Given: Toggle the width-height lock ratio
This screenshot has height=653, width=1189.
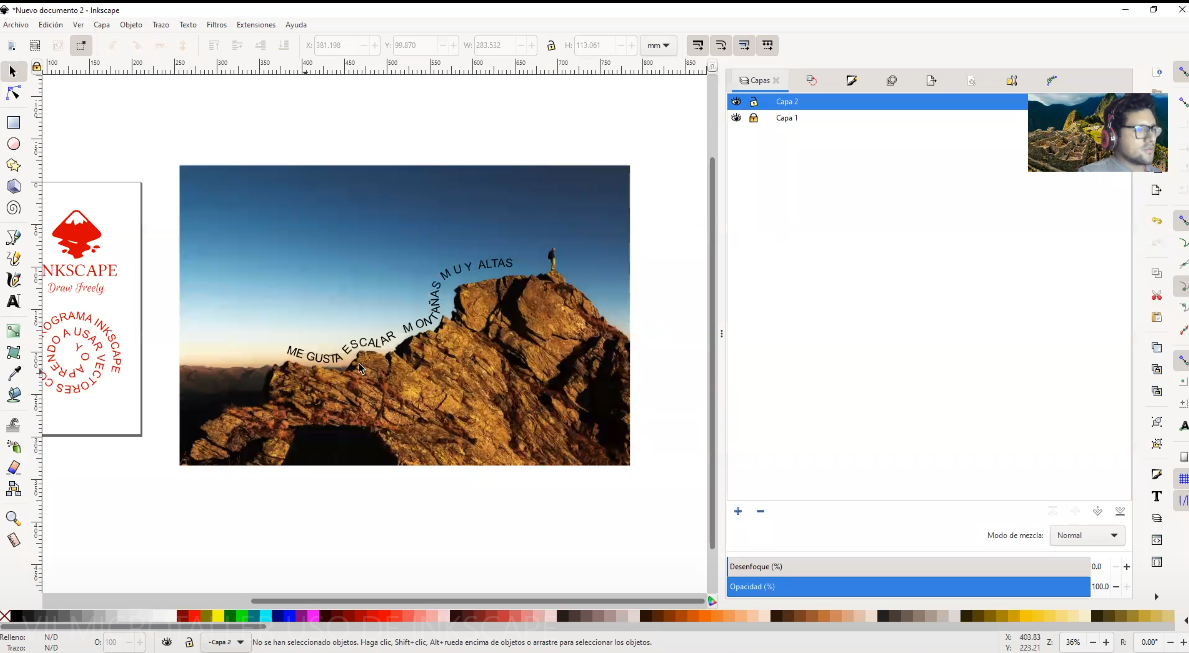Looking at the screenshot, I should coord(551,45).
